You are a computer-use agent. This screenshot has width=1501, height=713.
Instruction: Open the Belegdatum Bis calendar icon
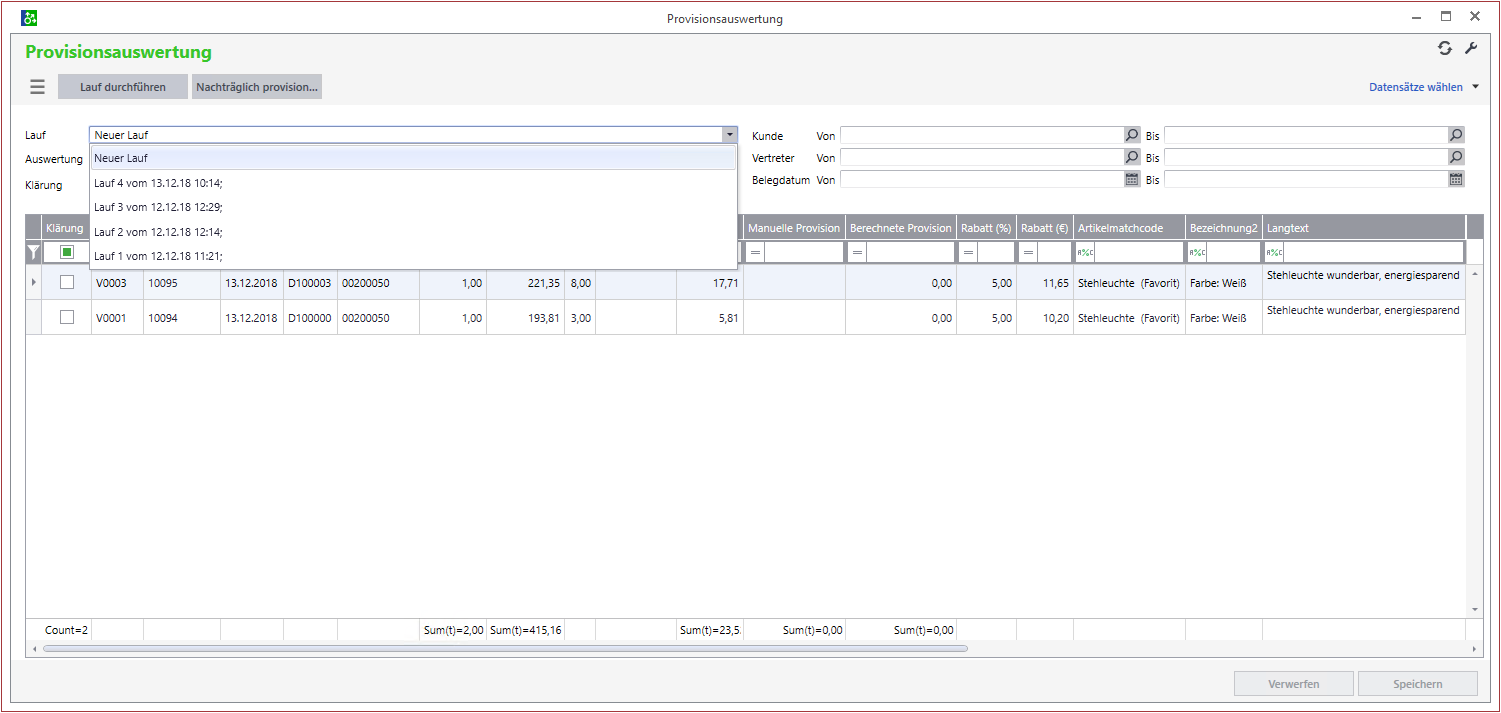coord(1456,179)
